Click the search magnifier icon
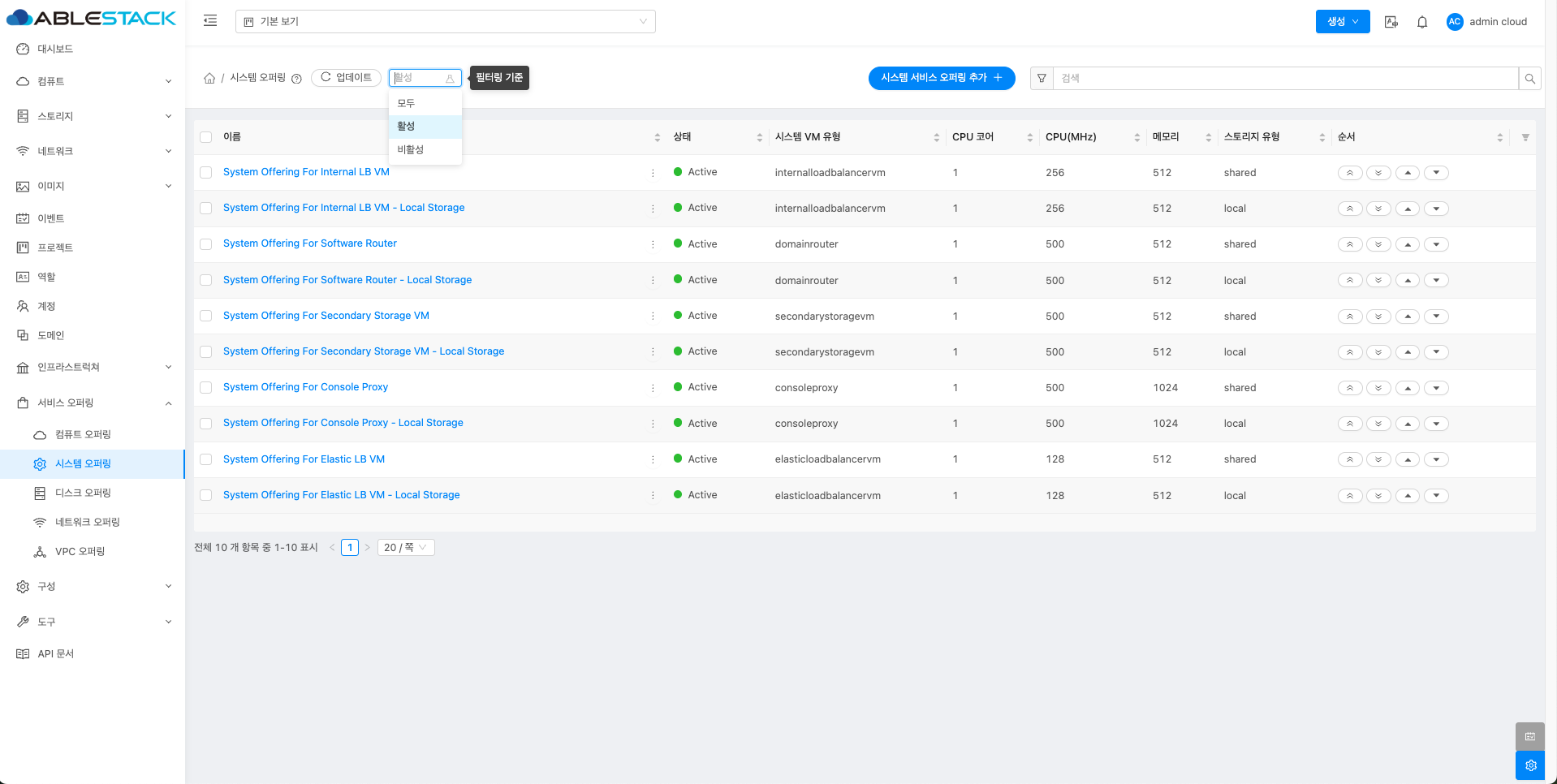Image resolution: width=1557 pixels, height=784 pixels. tap(1529, 79)
